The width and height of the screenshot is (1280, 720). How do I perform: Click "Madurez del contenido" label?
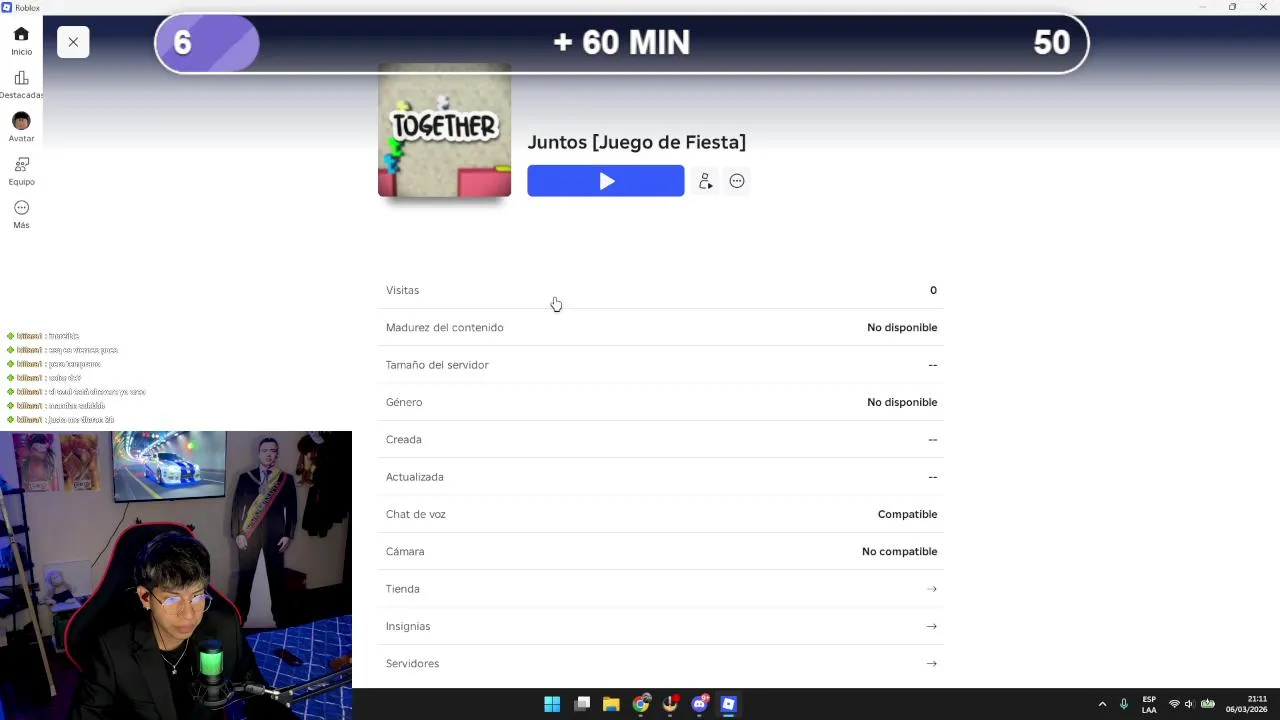coord(445,327)
